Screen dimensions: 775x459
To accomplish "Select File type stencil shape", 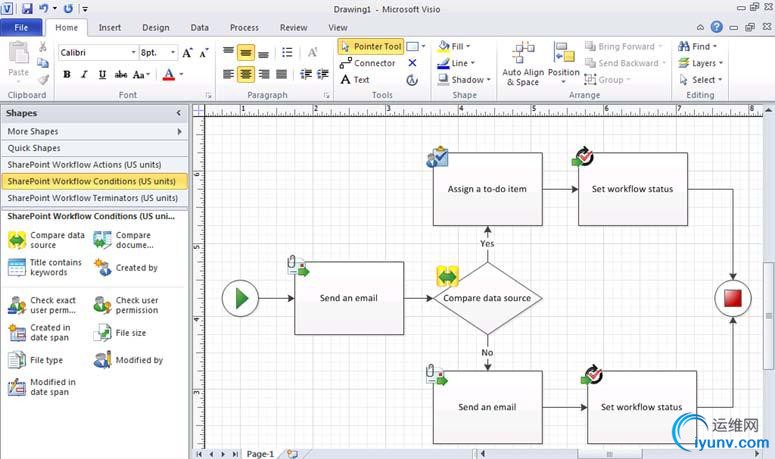I will pyautogui.click(x=35, y=360).
